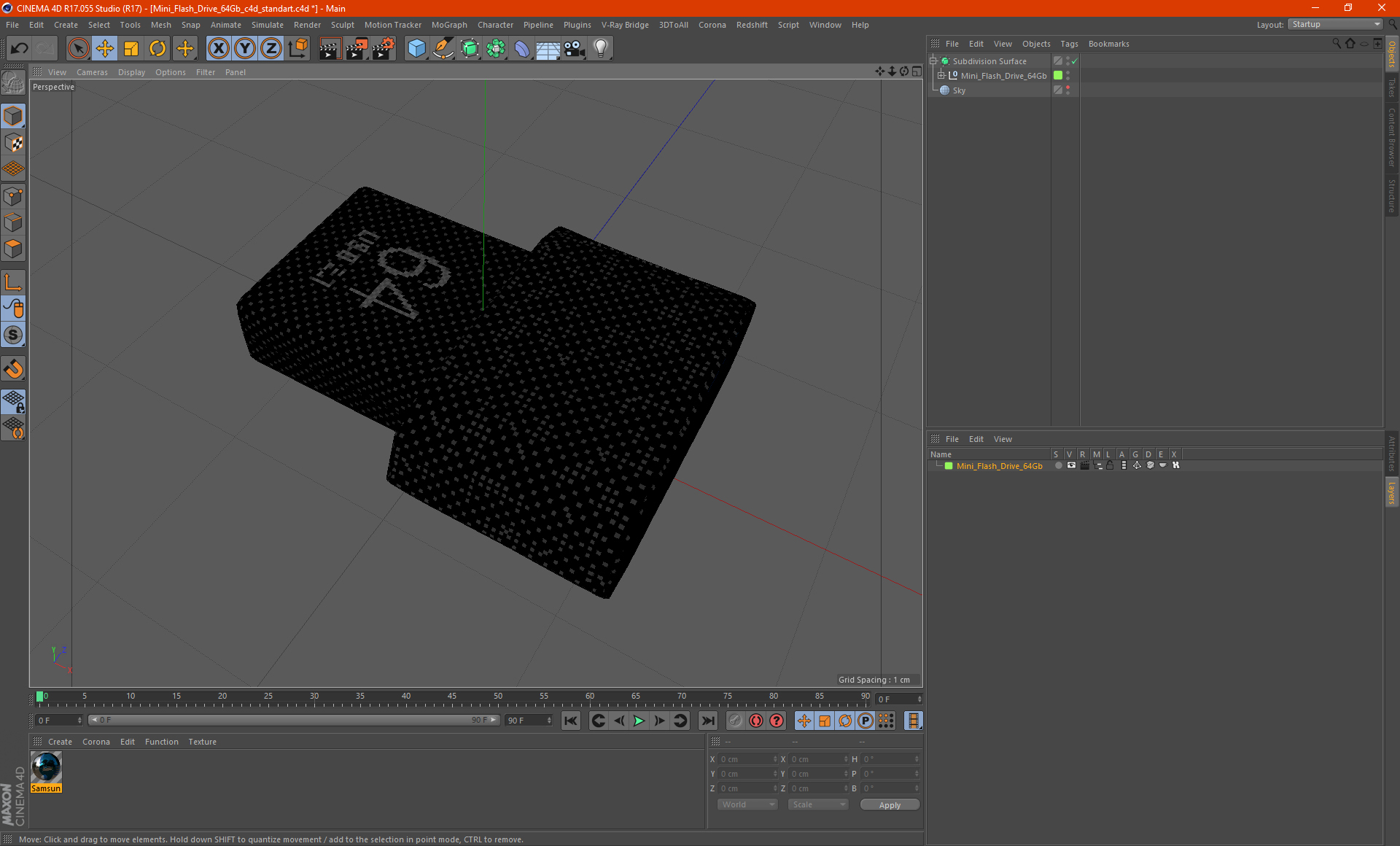Open viewport Display menu
Screen dimensions: 1400x846
(131, 72)
